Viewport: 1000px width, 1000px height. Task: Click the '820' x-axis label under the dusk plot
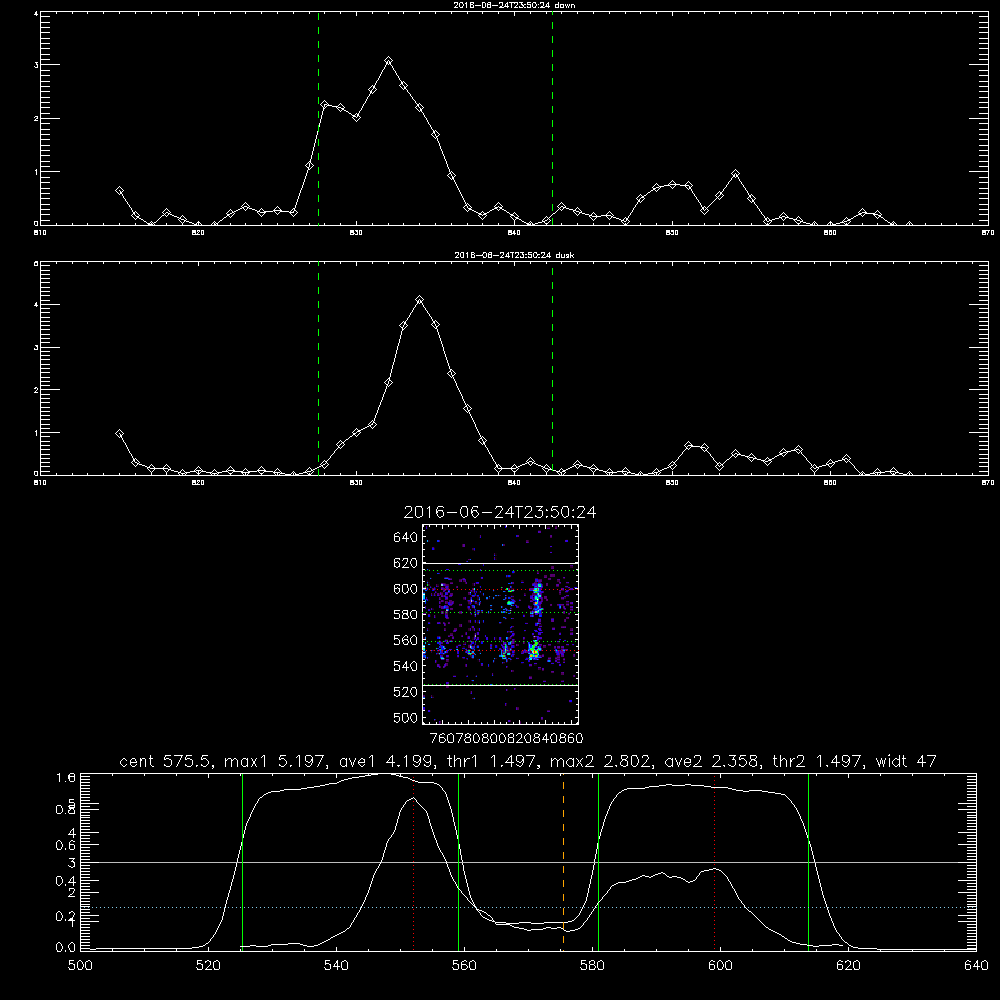pyautogui.click(x=198, y=483)
